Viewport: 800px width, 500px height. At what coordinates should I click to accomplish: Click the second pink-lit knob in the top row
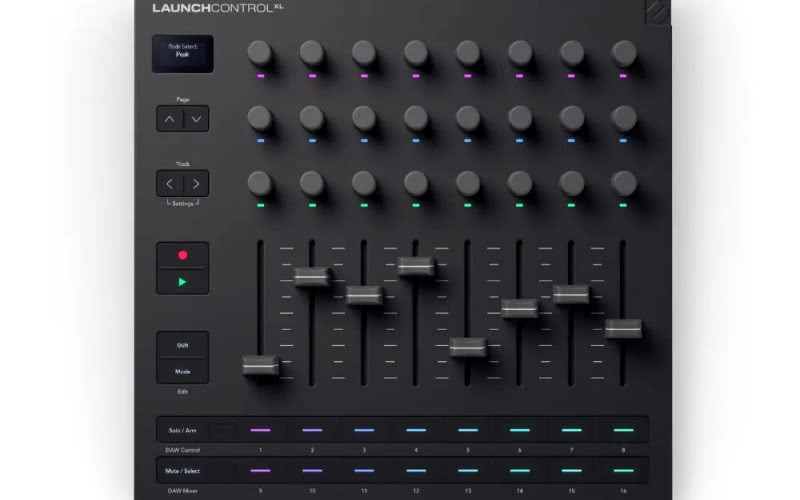tap(312, 53)
